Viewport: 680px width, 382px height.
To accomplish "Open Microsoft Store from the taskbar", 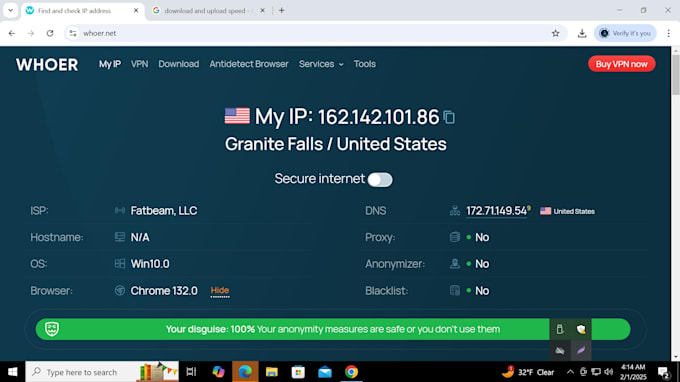I will click(298, 372).
